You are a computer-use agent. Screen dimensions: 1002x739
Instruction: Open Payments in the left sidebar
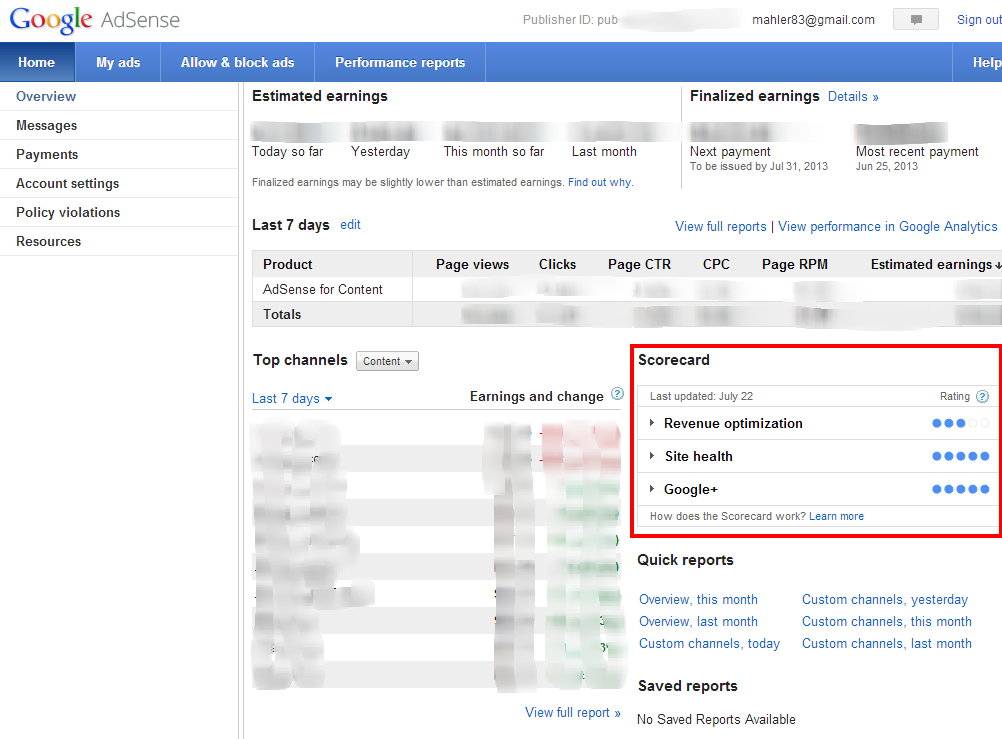[47, 154]
